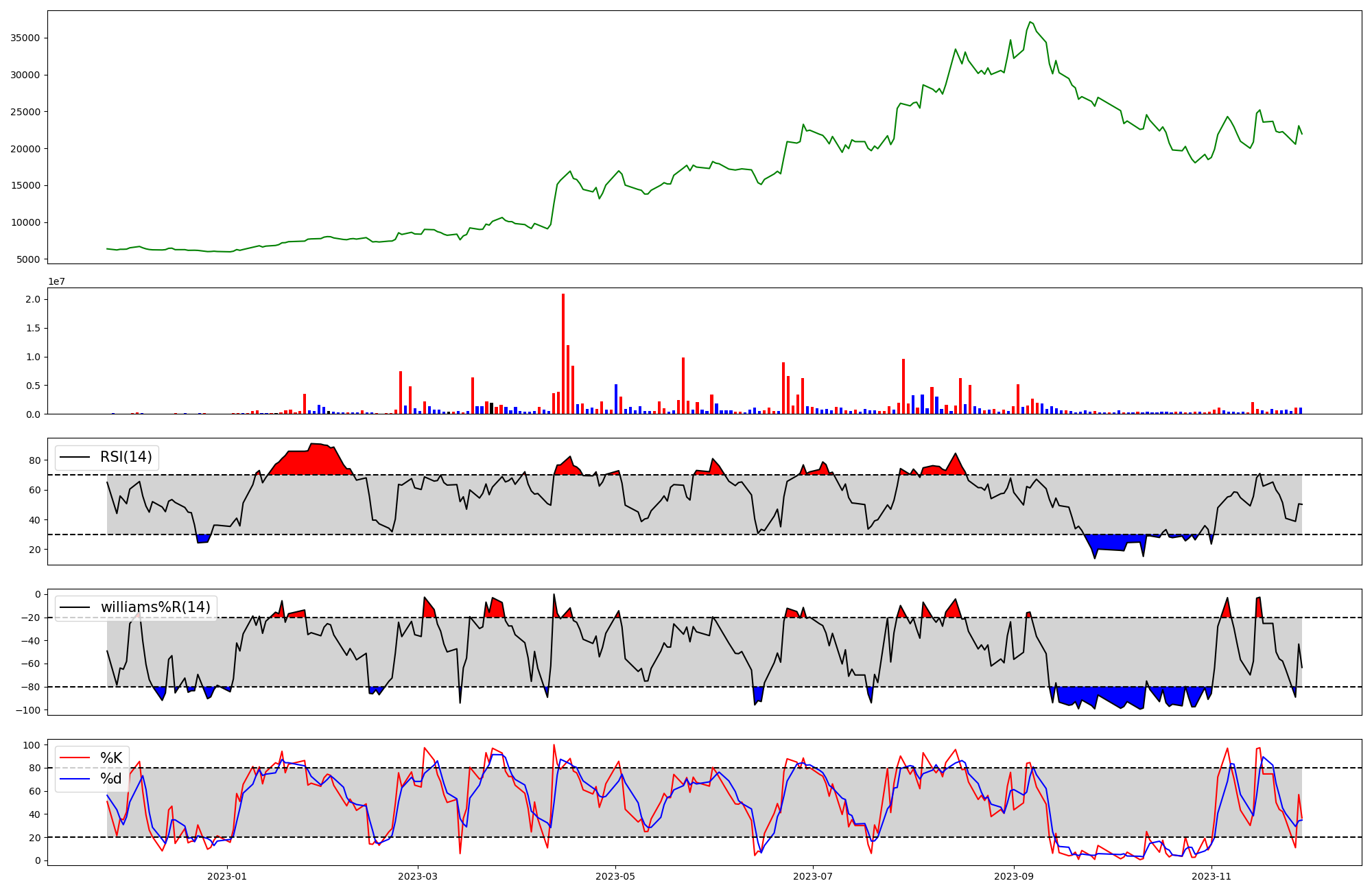Click the 100 tick on the stochastic axis
Image resolution: width=1372 pixels, height=892 pixels.
[32, 745]
